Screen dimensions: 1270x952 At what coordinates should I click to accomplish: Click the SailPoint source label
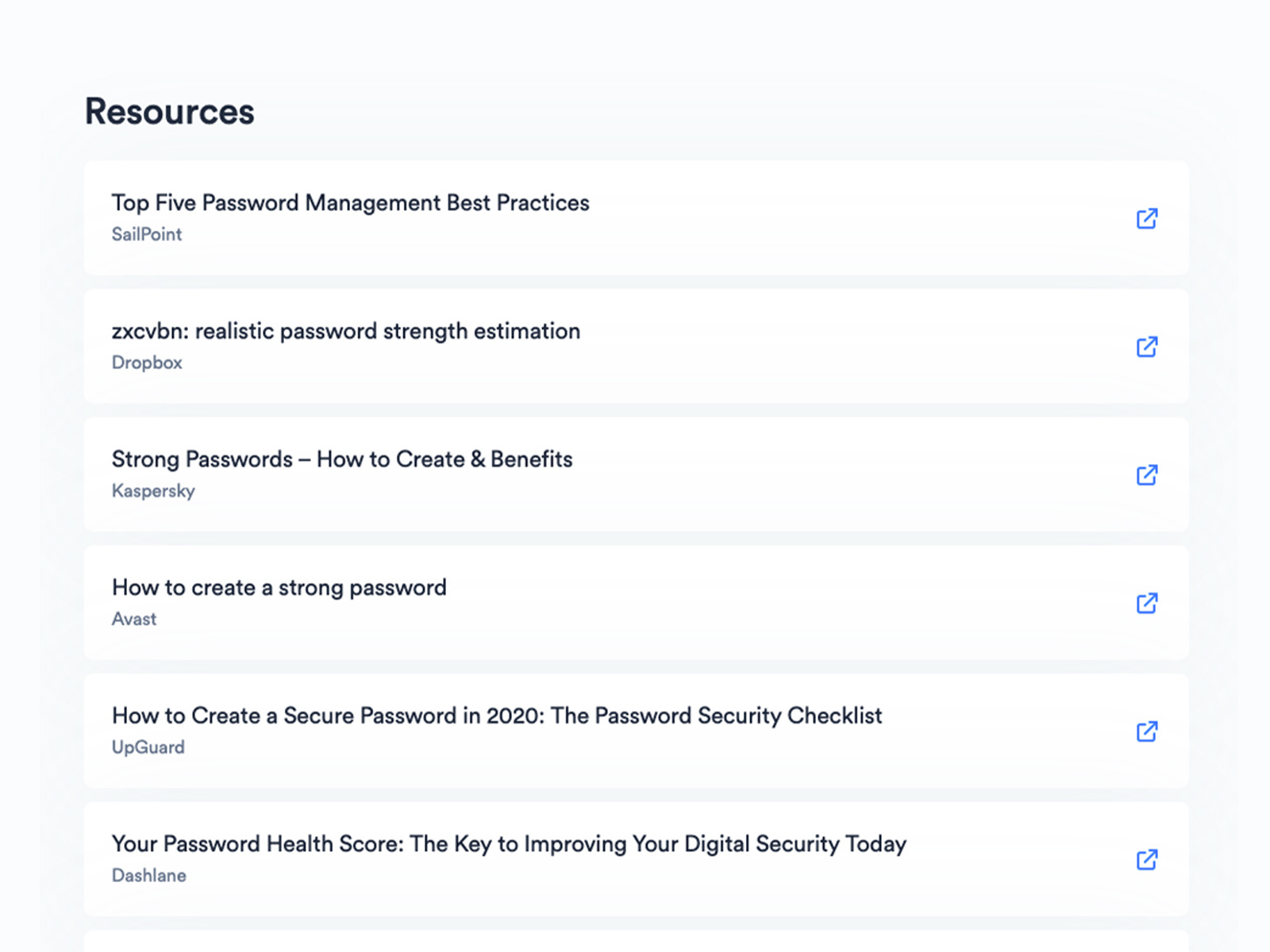point(147,235)
